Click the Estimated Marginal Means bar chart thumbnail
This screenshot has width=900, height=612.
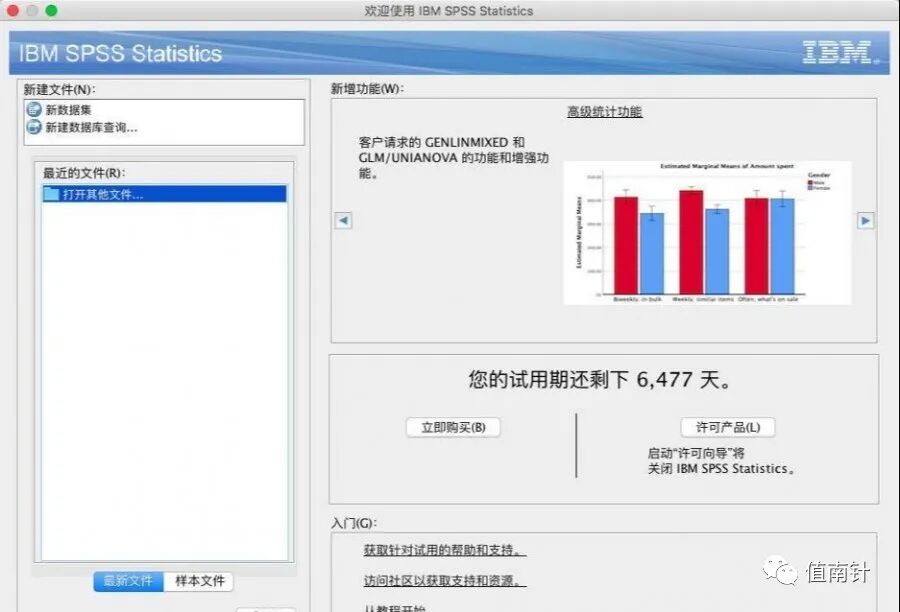point(707,233)
